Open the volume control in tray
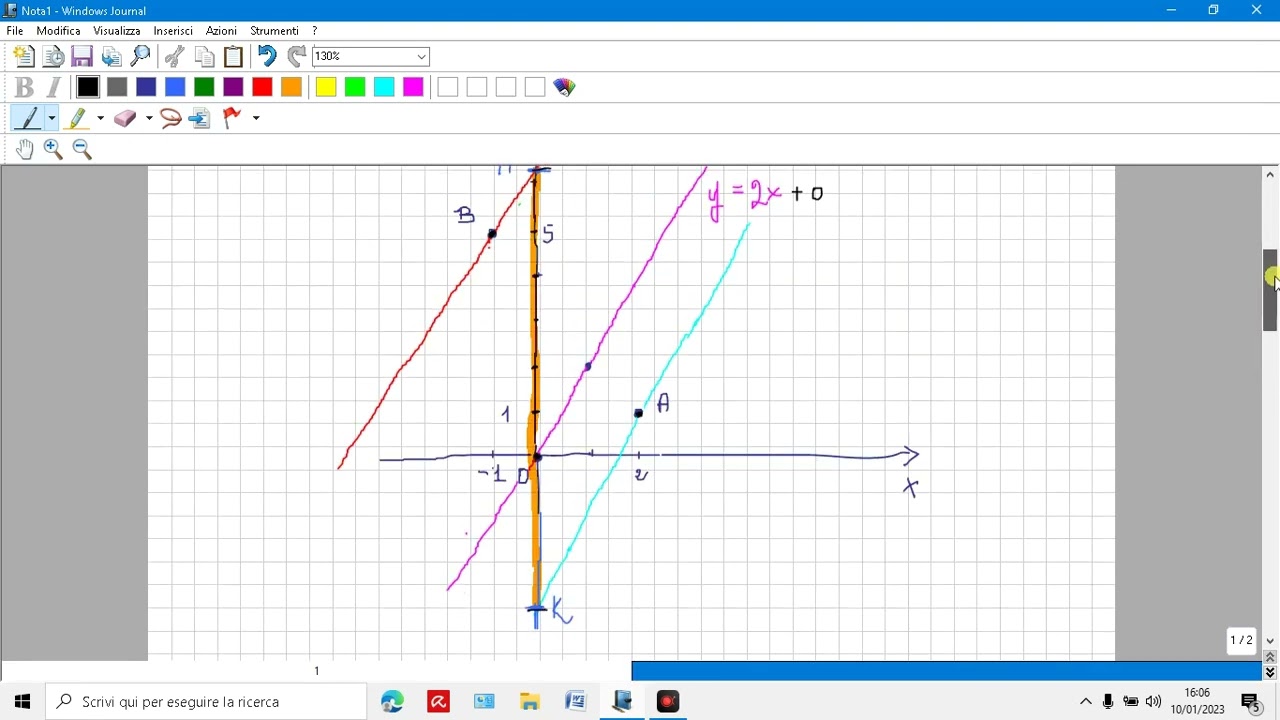 coord(1154,702)
